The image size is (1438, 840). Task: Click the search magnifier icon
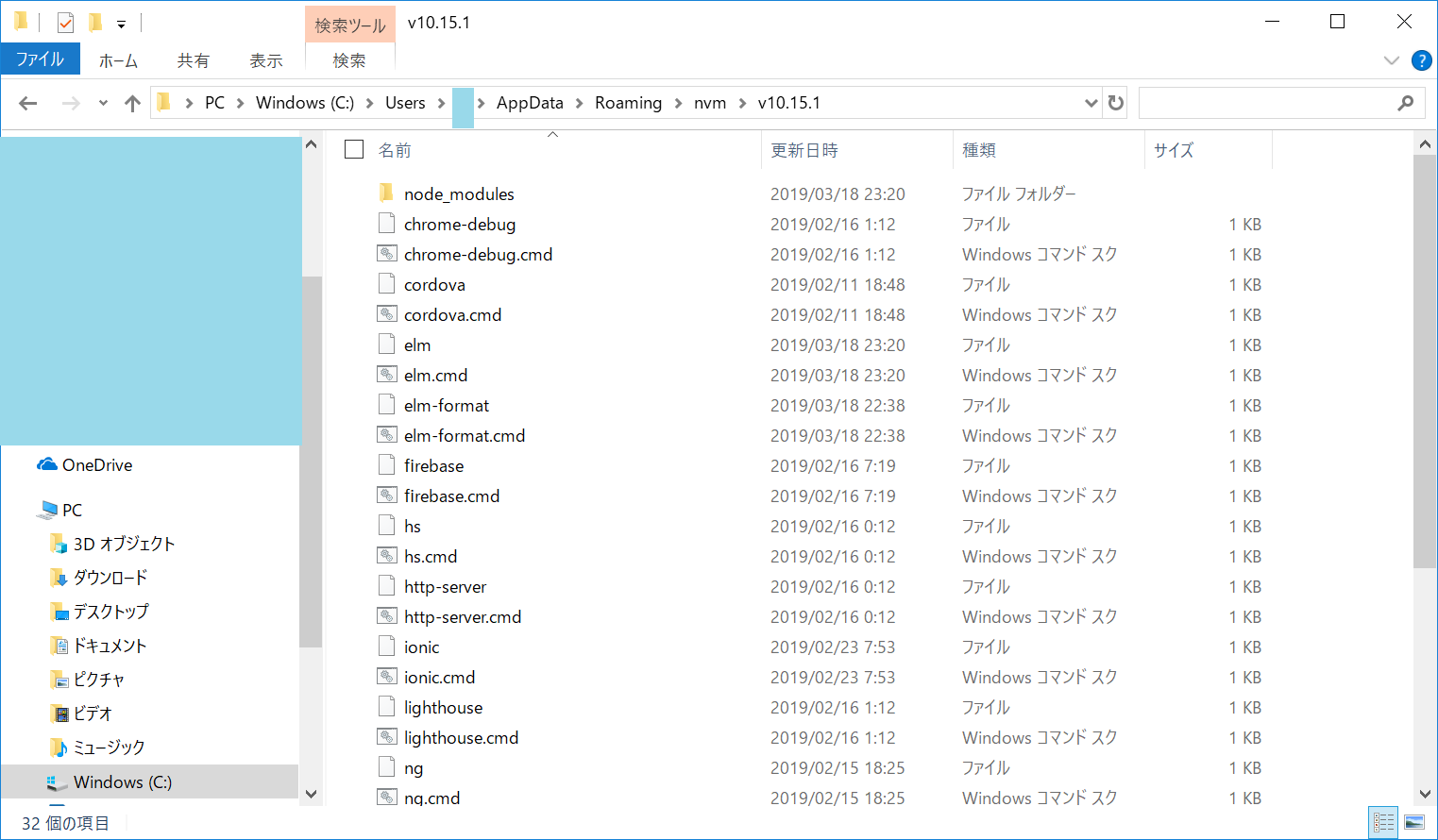coord(1405,103)
